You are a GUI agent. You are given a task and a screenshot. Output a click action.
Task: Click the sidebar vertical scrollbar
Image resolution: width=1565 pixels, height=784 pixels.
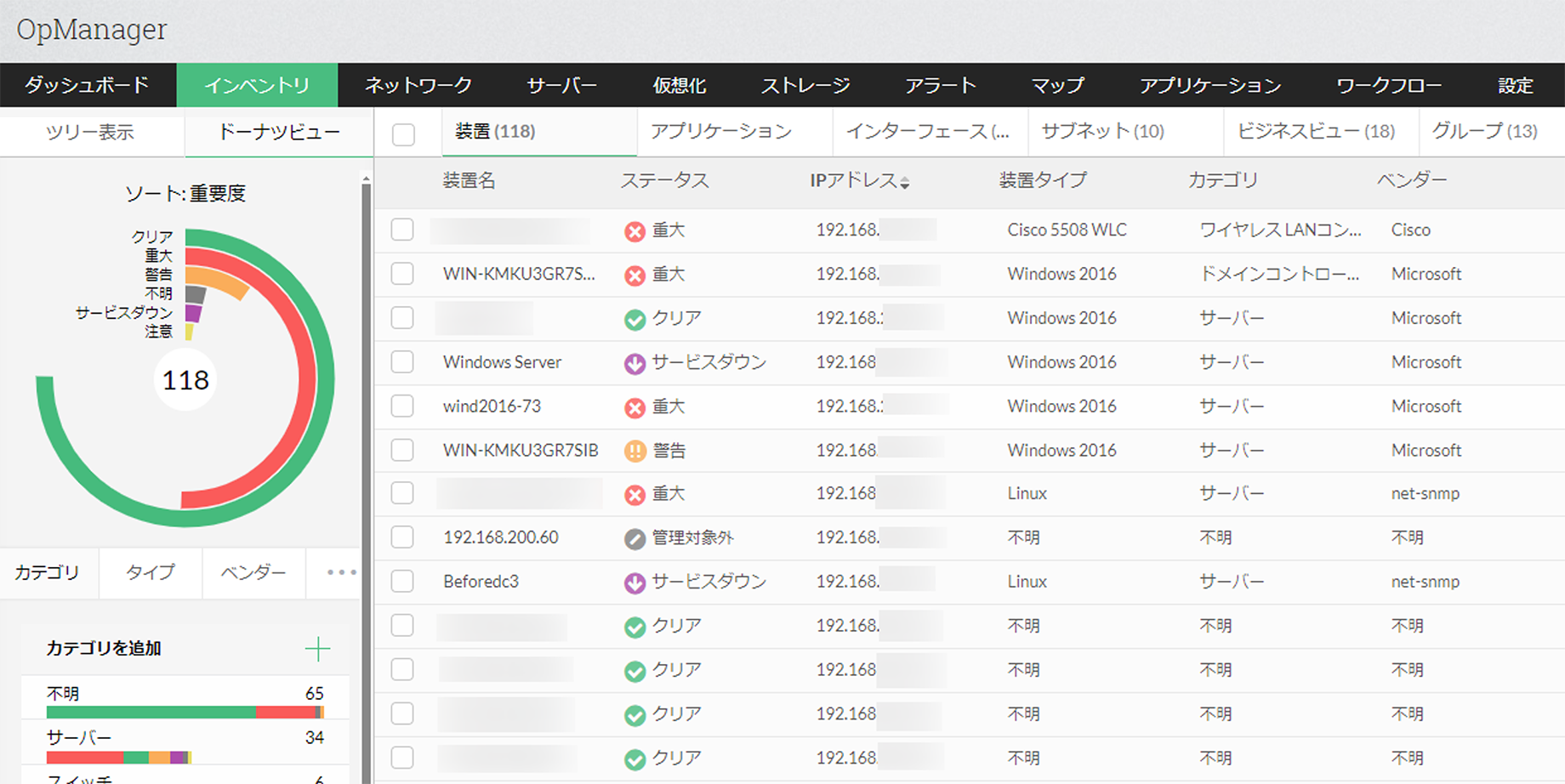(x=367, y=476)
